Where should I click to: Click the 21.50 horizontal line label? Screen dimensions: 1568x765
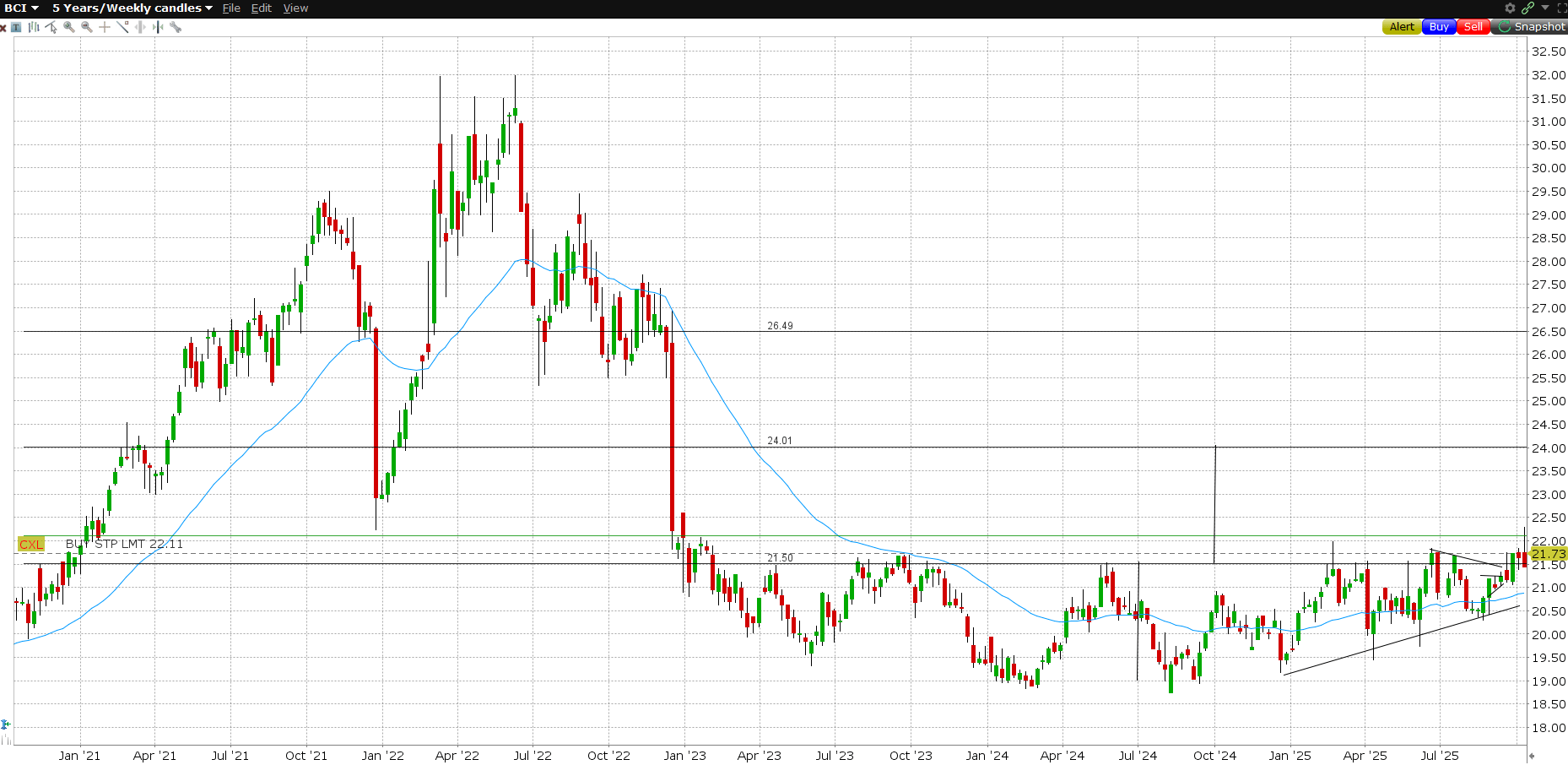(x=780, y=558)
